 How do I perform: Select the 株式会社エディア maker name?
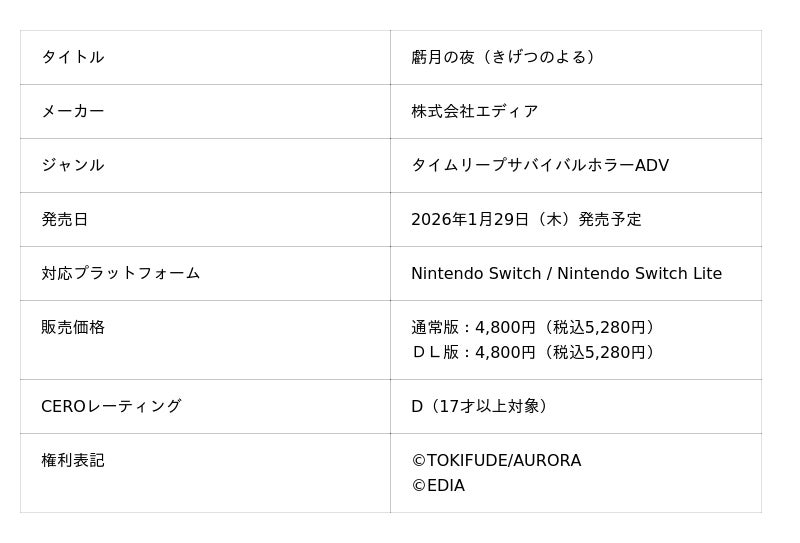(475, 111)
